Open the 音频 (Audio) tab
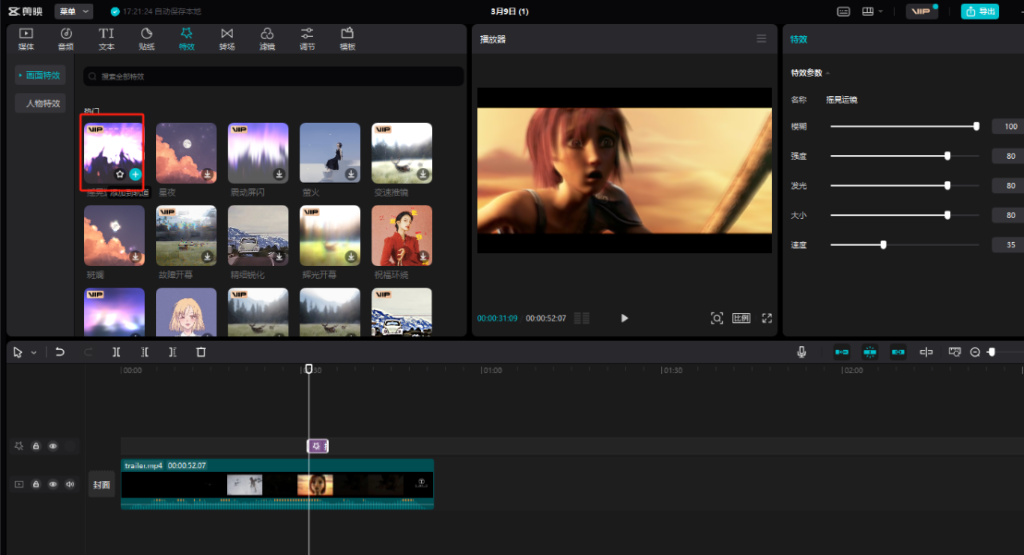 click(66, 39)
